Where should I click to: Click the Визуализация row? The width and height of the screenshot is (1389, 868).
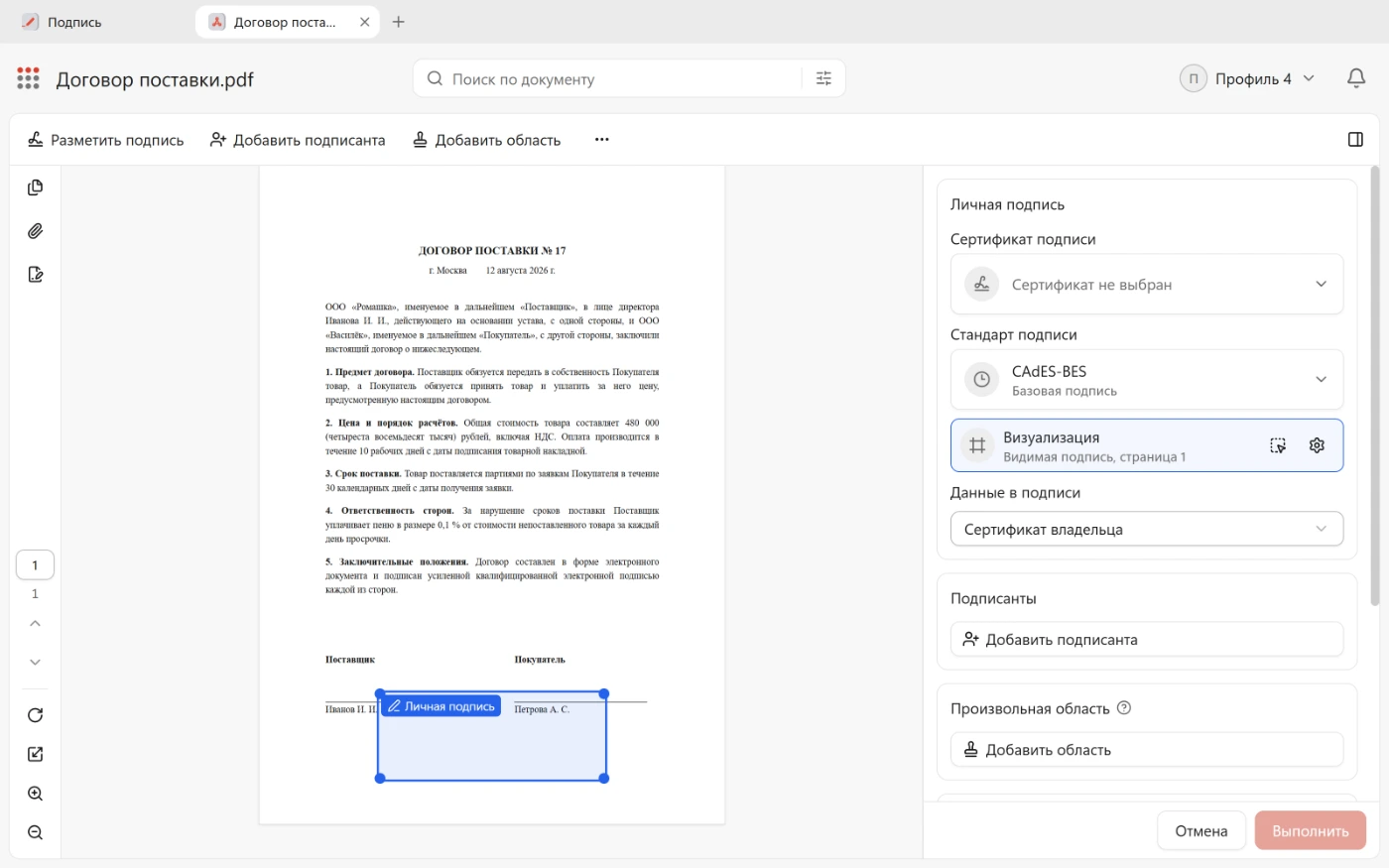coord(1147,445)
